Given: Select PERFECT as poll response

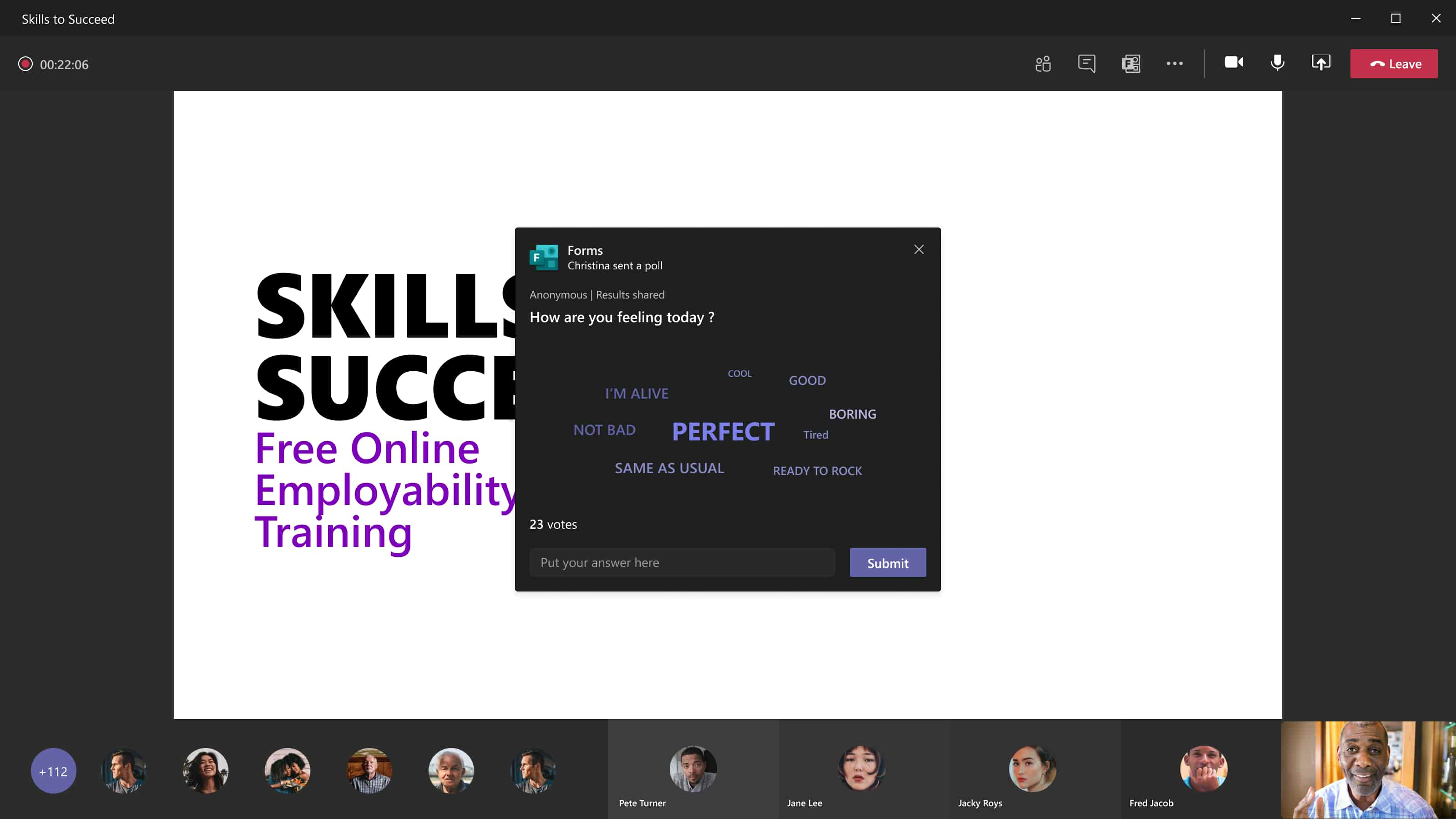Looking at the screenshot, I should pyautogui.click(x=722, y=430).
